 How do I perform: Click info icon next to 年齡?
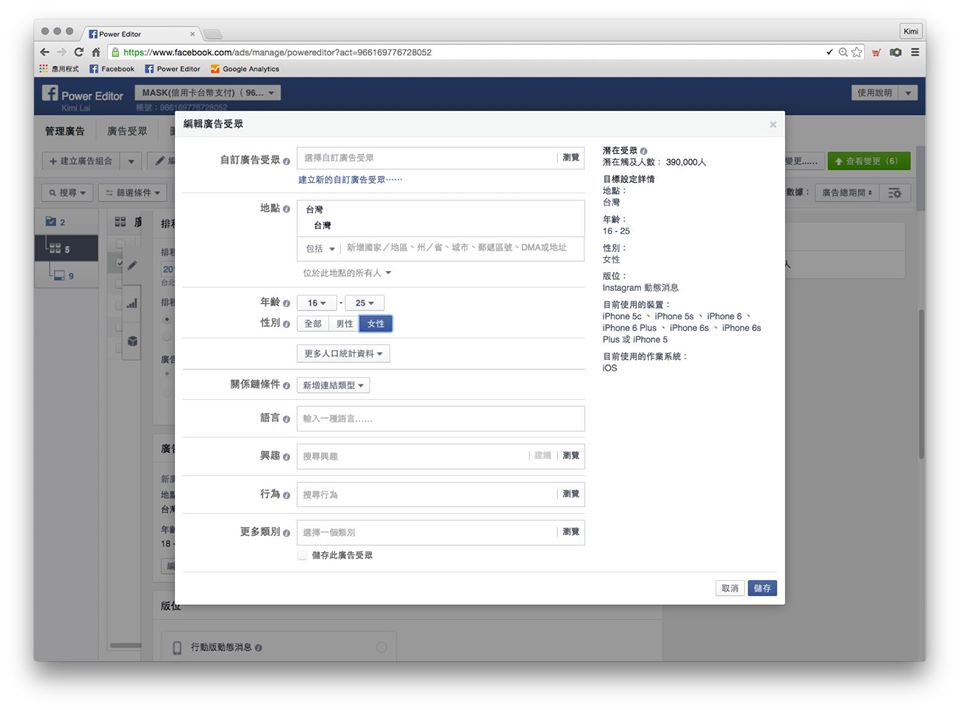point(286,303)
